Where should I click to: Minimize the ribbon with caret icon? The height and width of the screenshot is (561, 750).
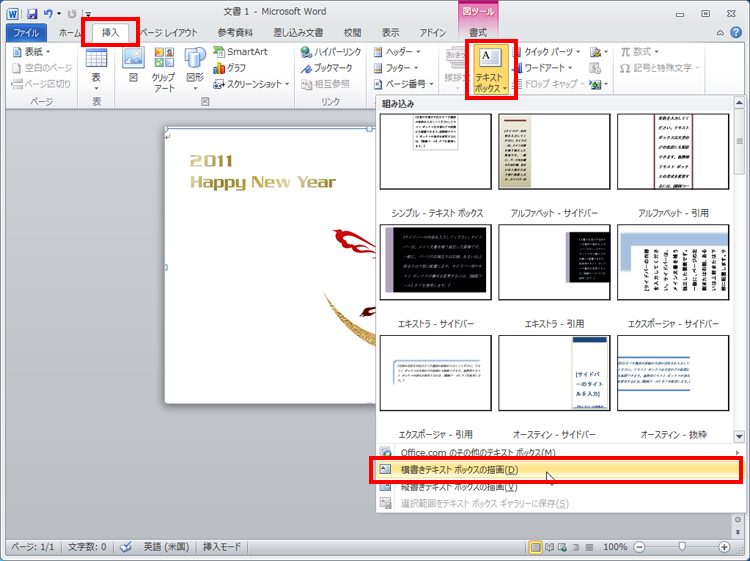[x=720, y=33]
